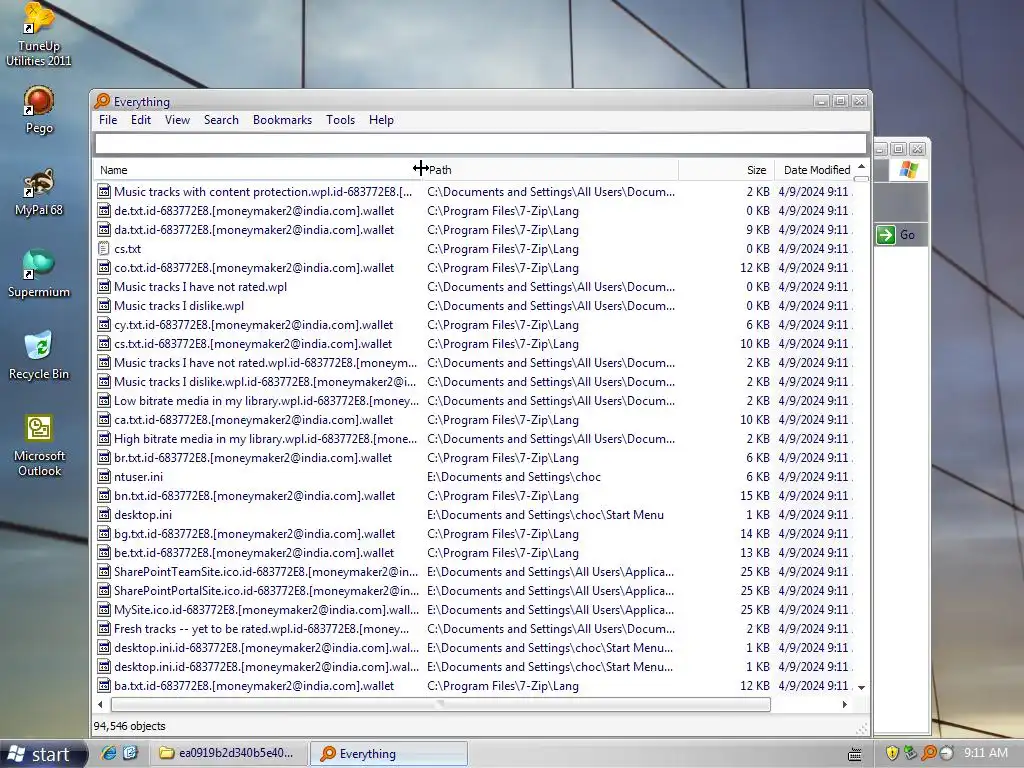Click icon beside Music tracks I dislike.wpl
The width and height of the screenshot is (1024, 768).
[x=103, y=306]
